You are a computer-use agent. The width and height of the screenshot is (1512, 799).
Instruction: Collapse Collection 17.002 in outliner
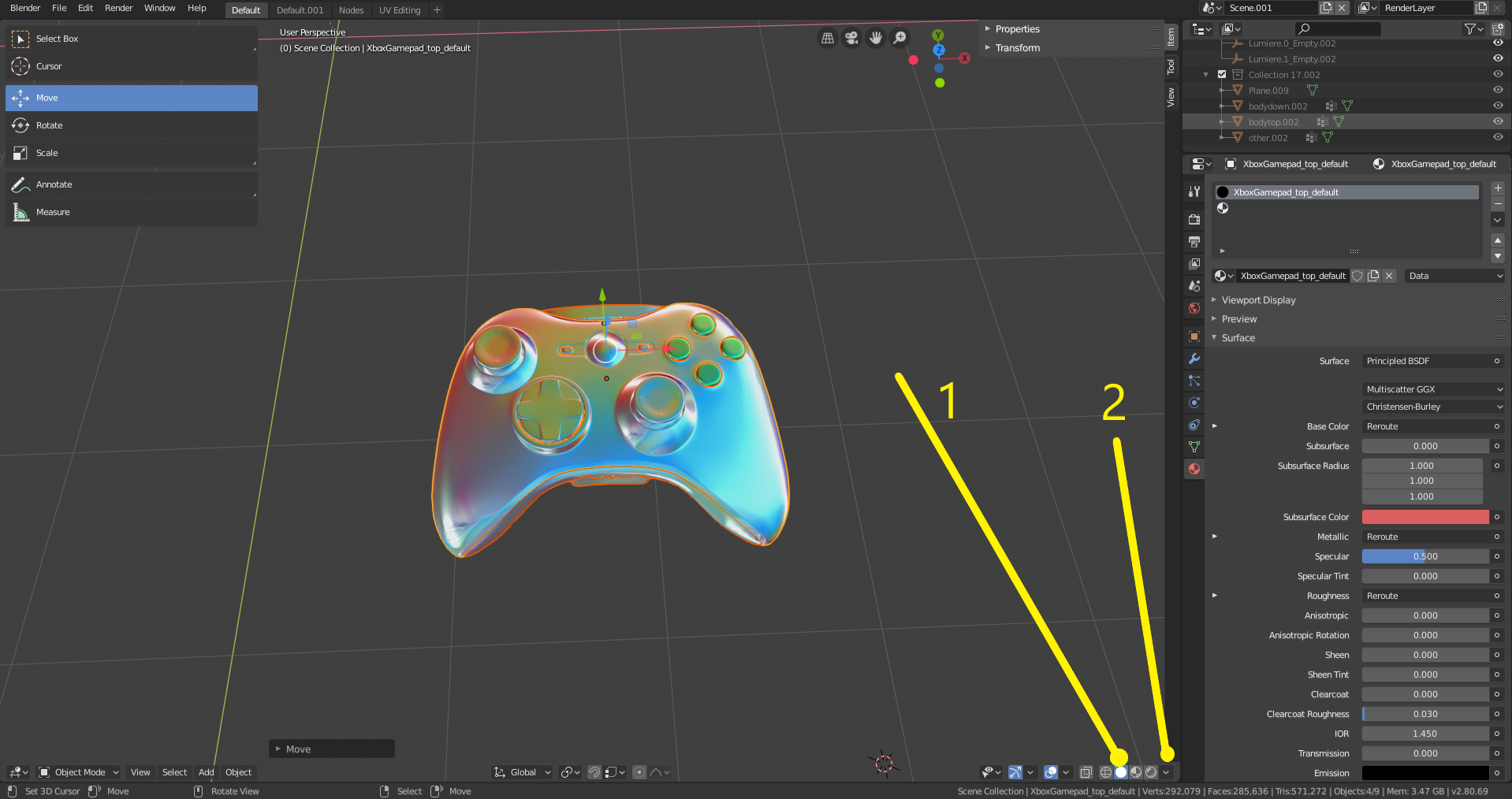[x=1205, y=75]
